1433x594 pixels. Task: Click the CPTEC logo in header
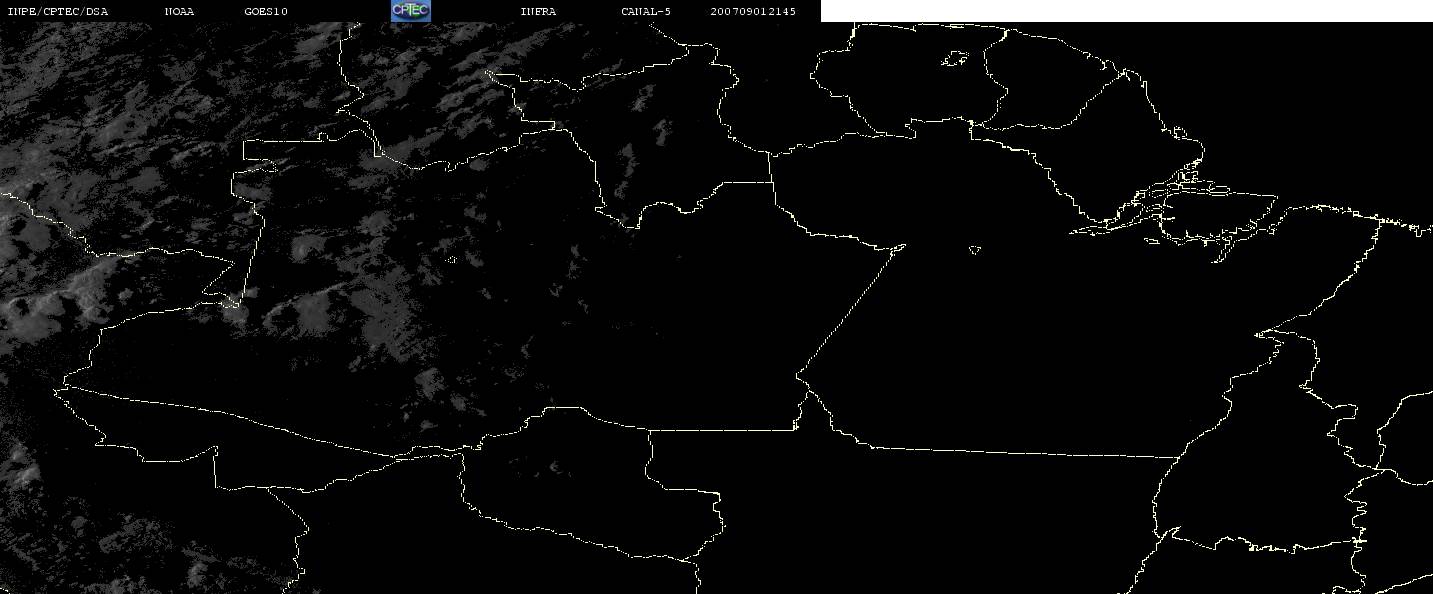click(410, 10)
